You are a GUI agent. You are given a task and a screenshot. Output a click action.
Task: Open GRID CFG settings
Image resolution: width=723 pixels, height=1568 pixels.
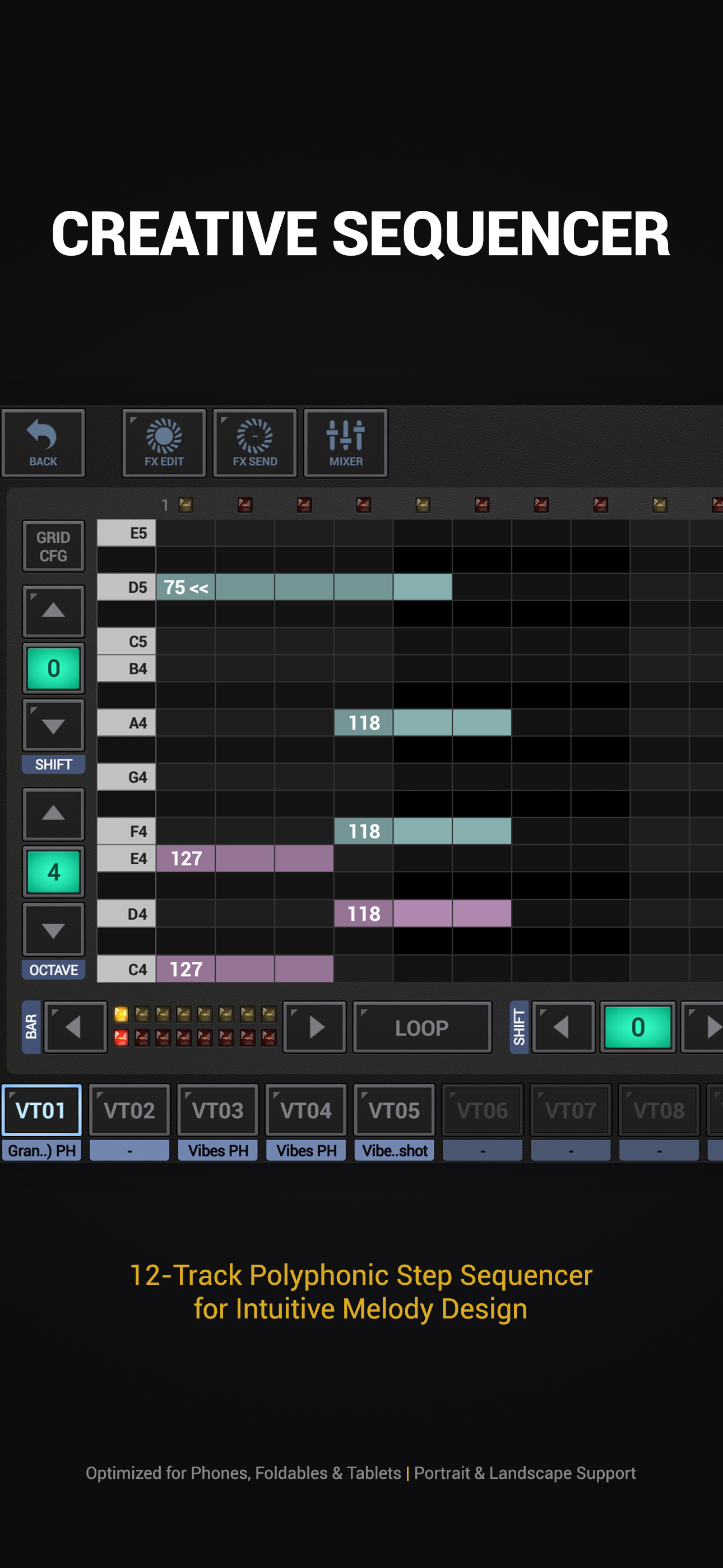pos(54,546)
